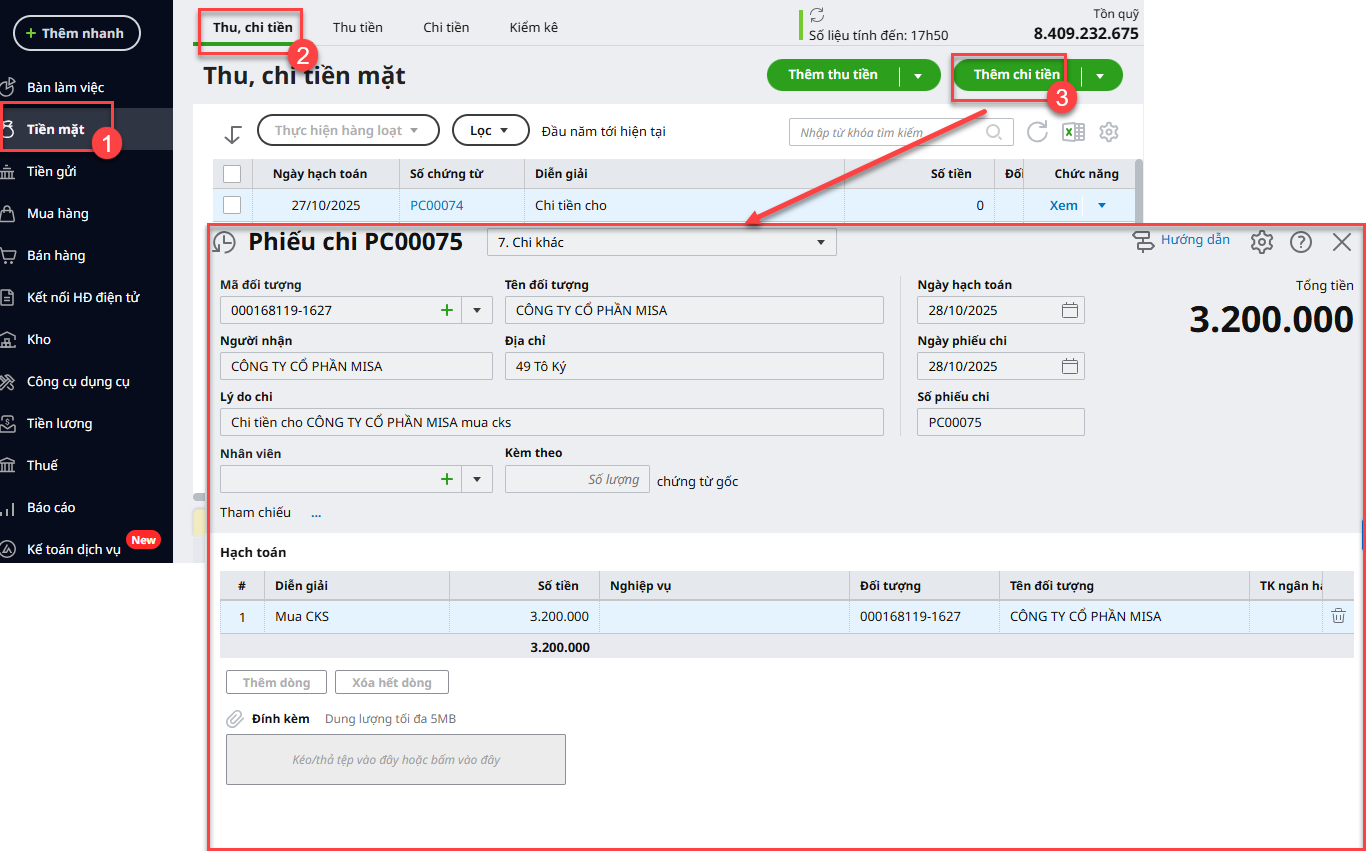Click the Thêm thu tiền button

click(x=832, y=75)
